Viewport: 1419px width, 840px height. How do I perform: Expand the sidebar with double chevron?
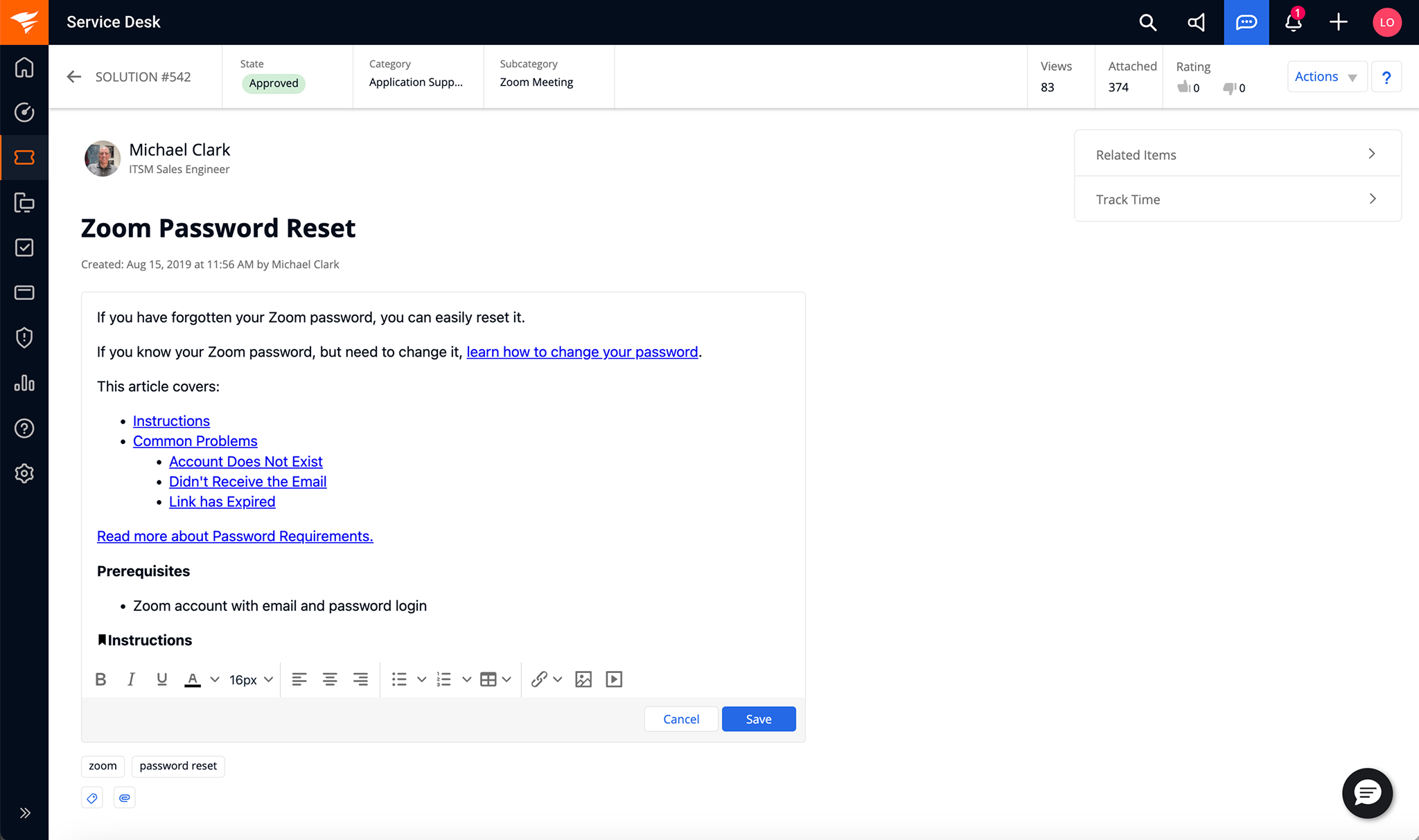pyautogui.click(x=25, y=813)
